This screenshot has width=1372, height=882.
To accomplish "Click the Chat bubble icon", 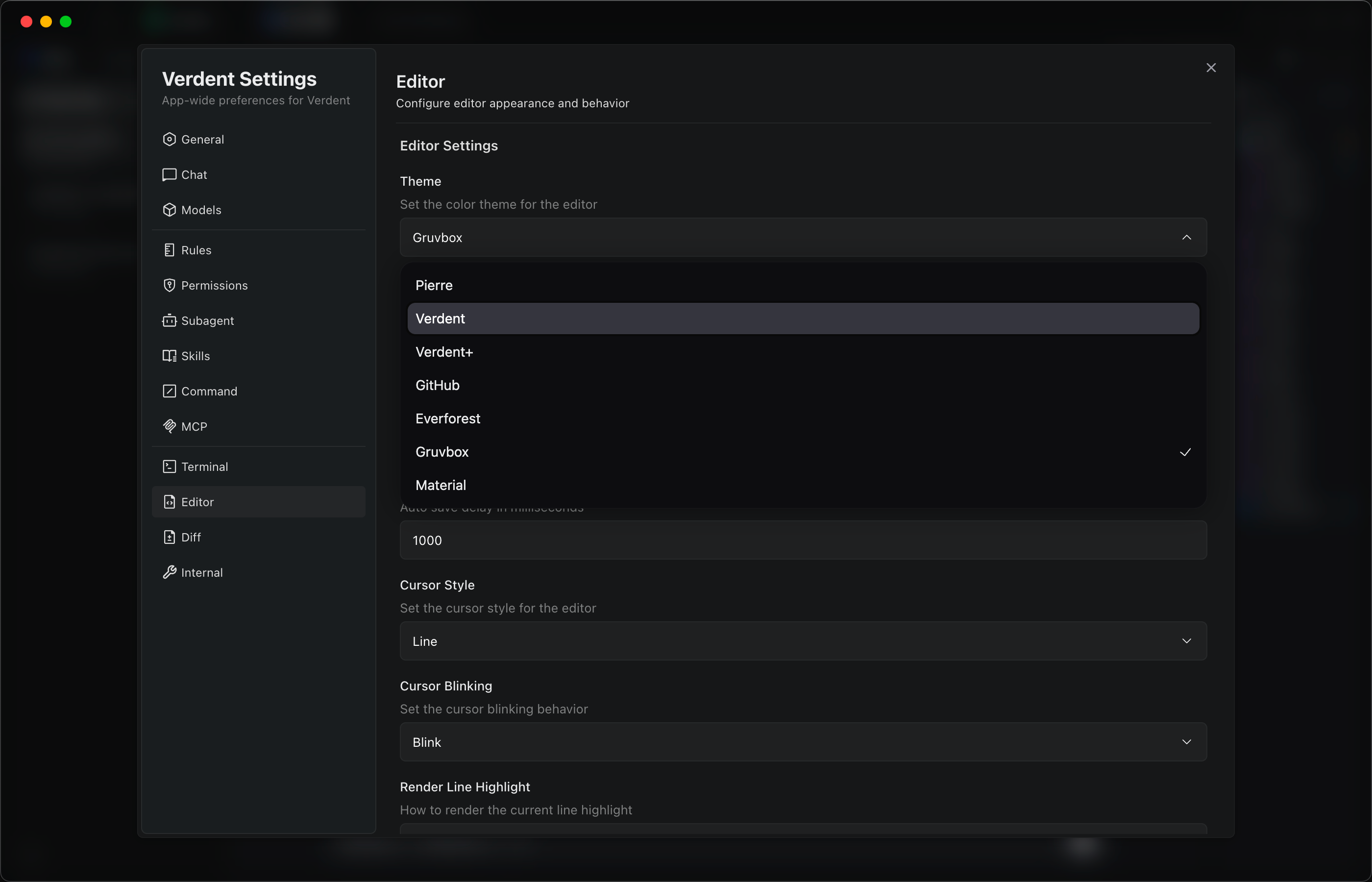I will (169, 174).
